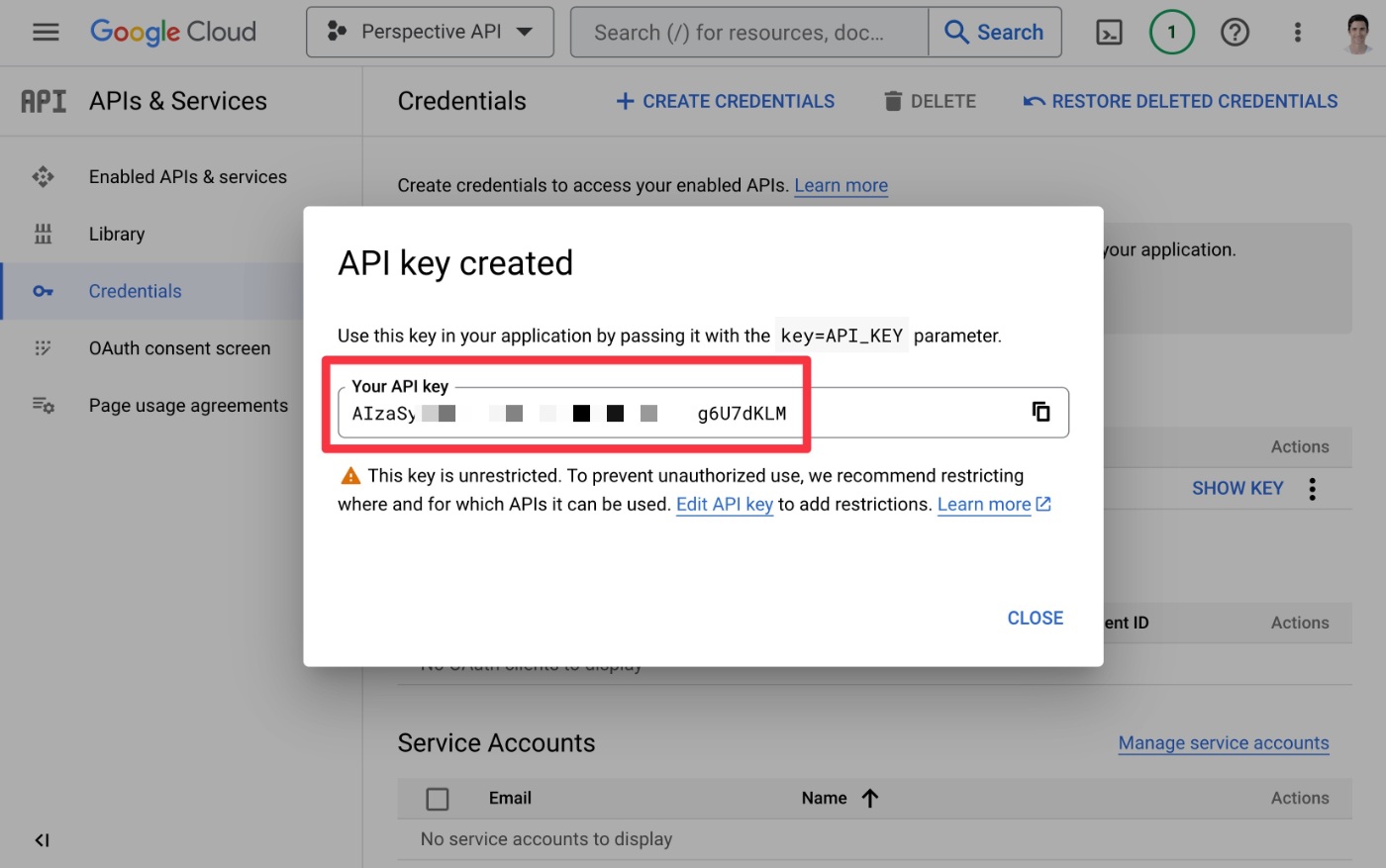
Task: Click the user profile avatar
Action: click(1358, 33)
